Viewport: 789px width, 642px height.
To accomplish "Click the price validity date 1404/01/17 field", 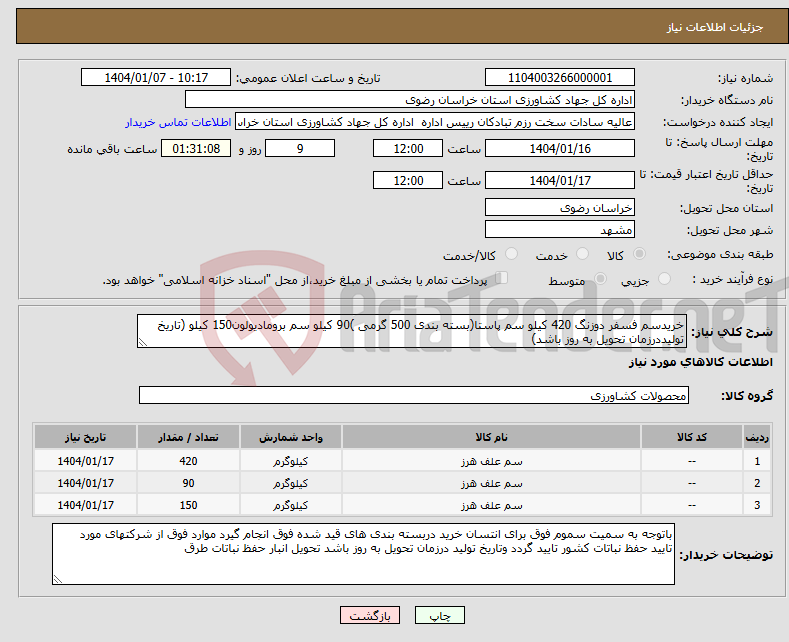I will click(x=560, y=180).
